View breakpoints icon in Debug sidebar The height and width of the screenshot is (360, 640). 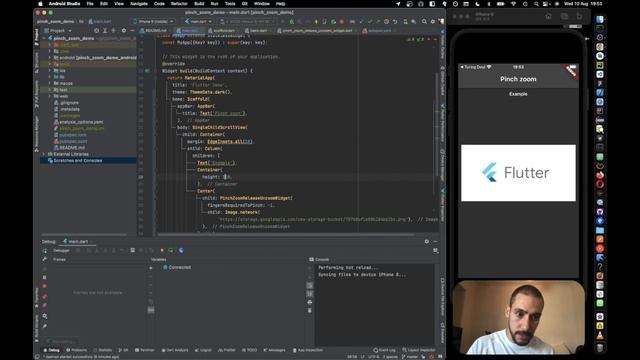coord(44,296)
